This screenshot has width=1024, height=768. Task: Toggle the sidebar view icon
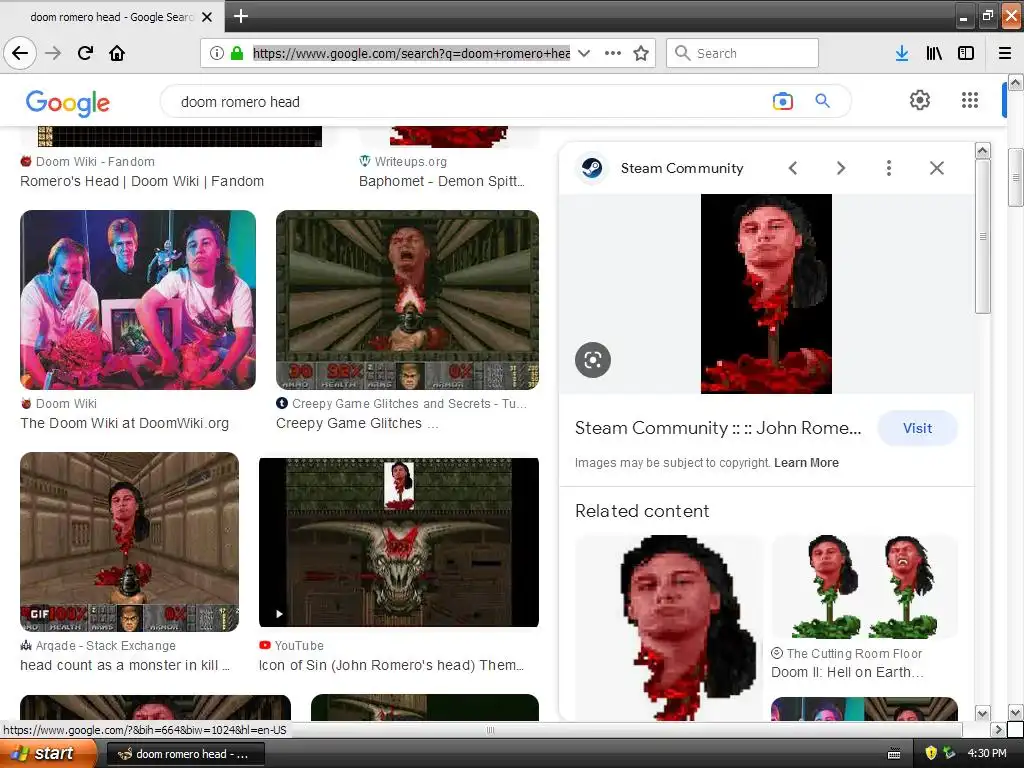tap(966, 53)
